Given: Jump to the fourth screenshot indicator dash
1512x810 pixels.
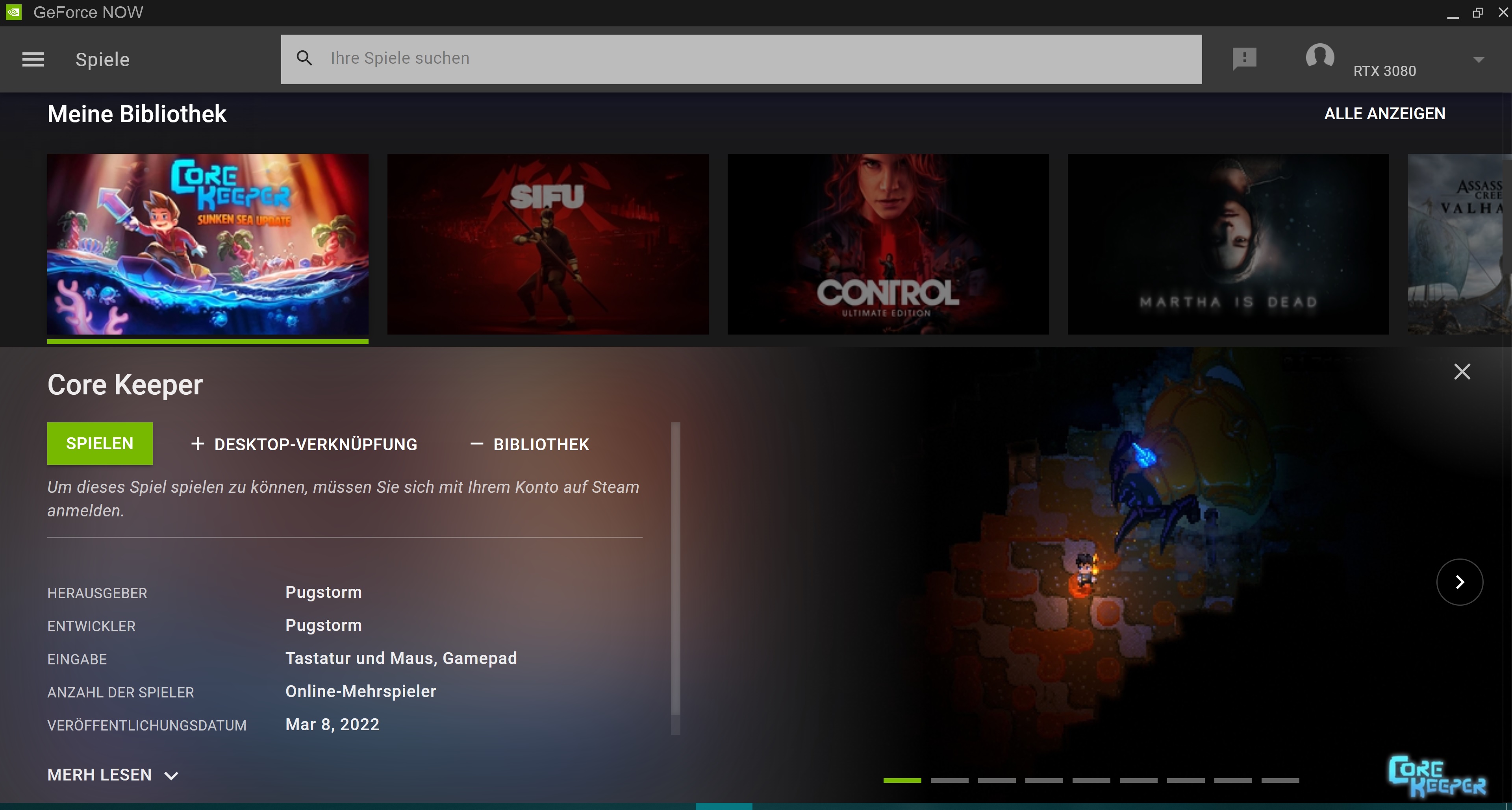Looking at the screenshot, I should click(x=1043, y=780).
